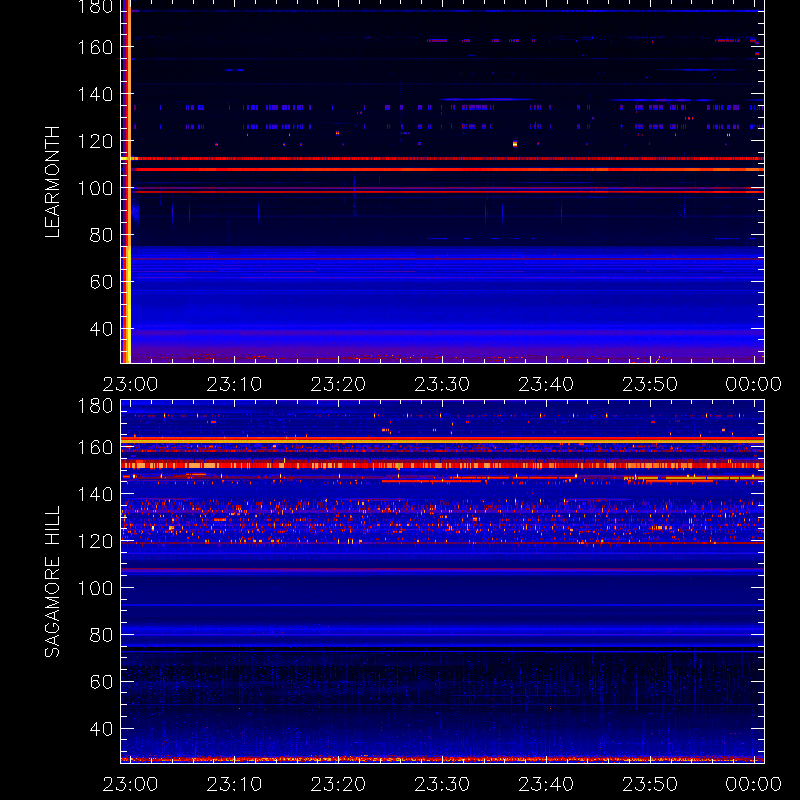
Task: Click the 23:40 time label under the Sagamore Hill plot
Action: [x=546, y=784]
